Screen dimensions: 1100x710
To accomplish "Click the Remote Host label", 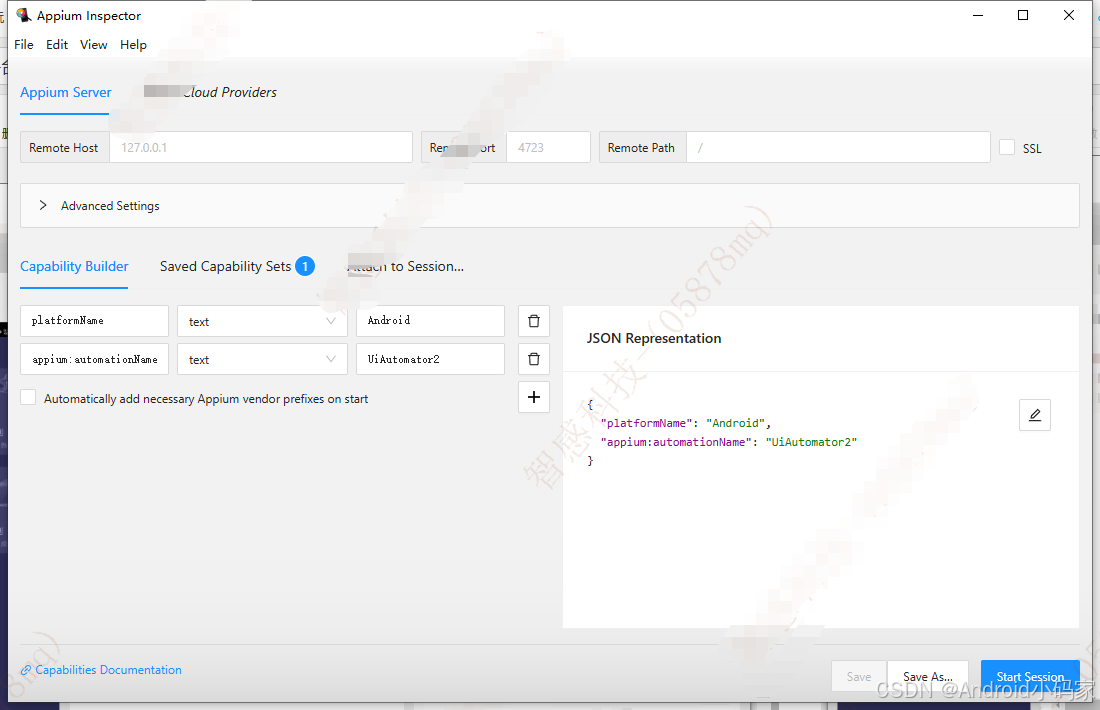I will tap(64, 147).
